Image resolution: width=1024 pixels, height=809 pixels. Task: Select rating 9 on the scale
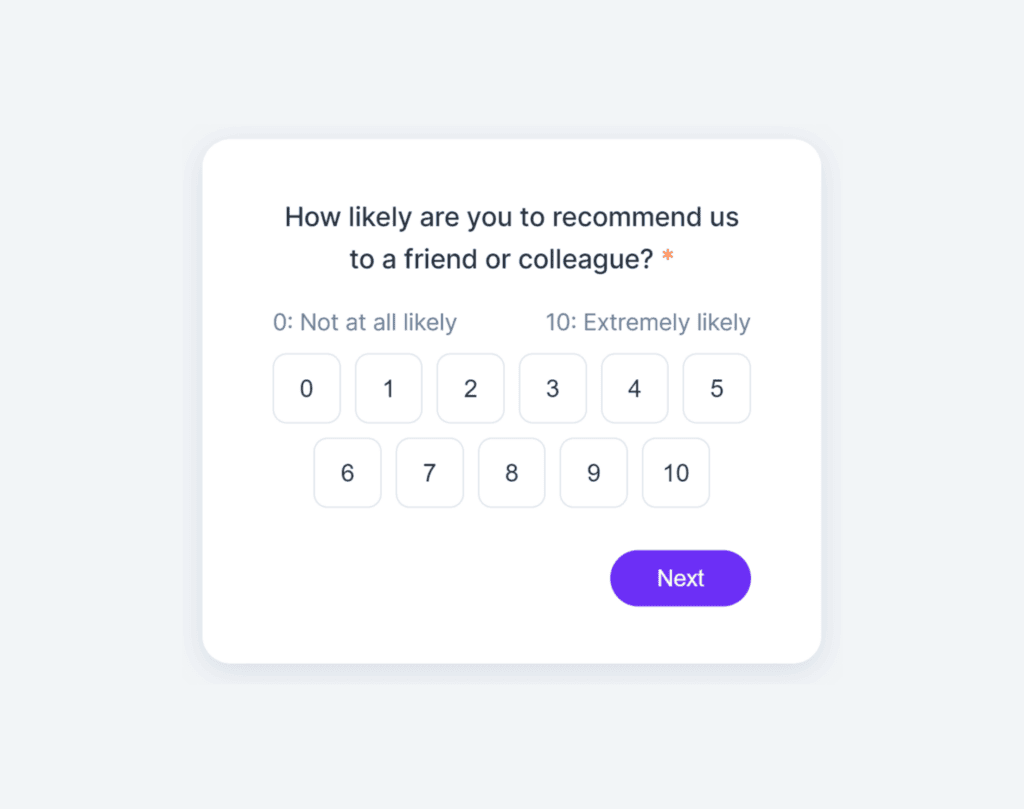tap(593, 472)
